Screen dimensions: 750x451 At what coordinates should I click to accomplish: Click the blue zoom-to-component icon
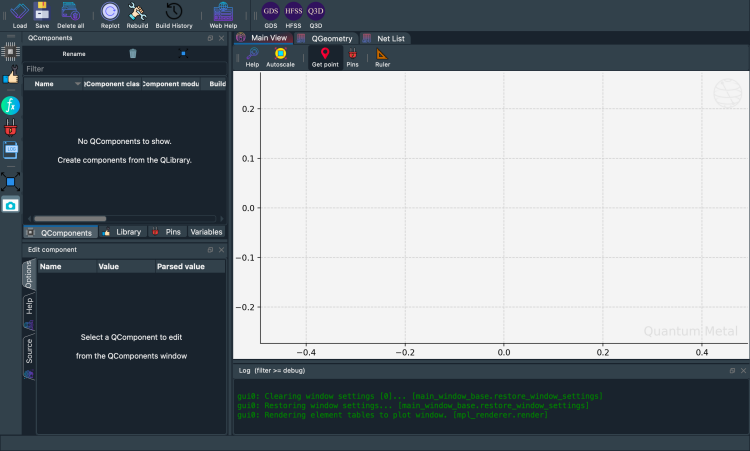coord(183,54)
